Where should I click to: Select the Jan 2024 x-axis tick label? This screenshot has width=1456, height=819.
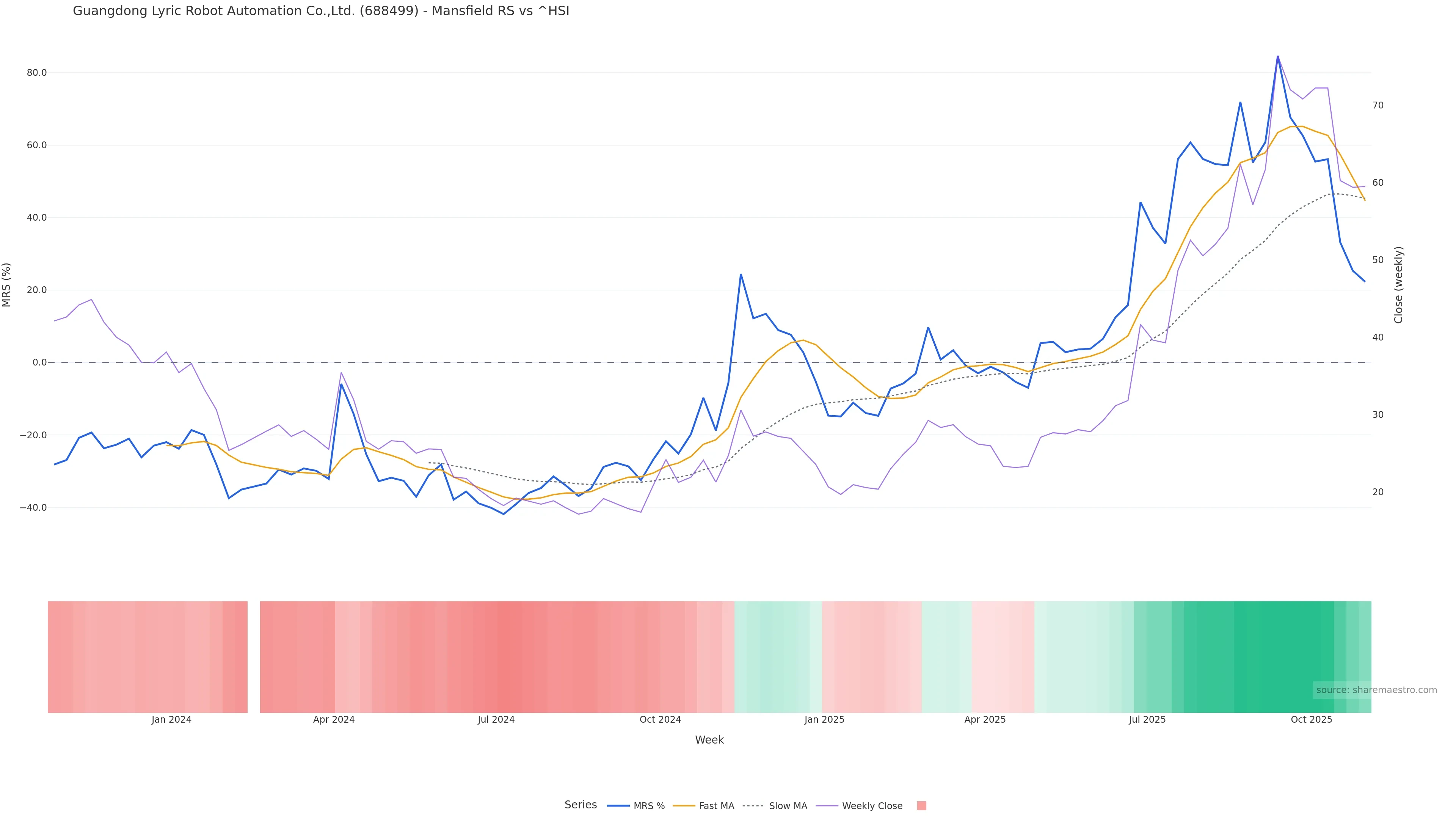171,720
